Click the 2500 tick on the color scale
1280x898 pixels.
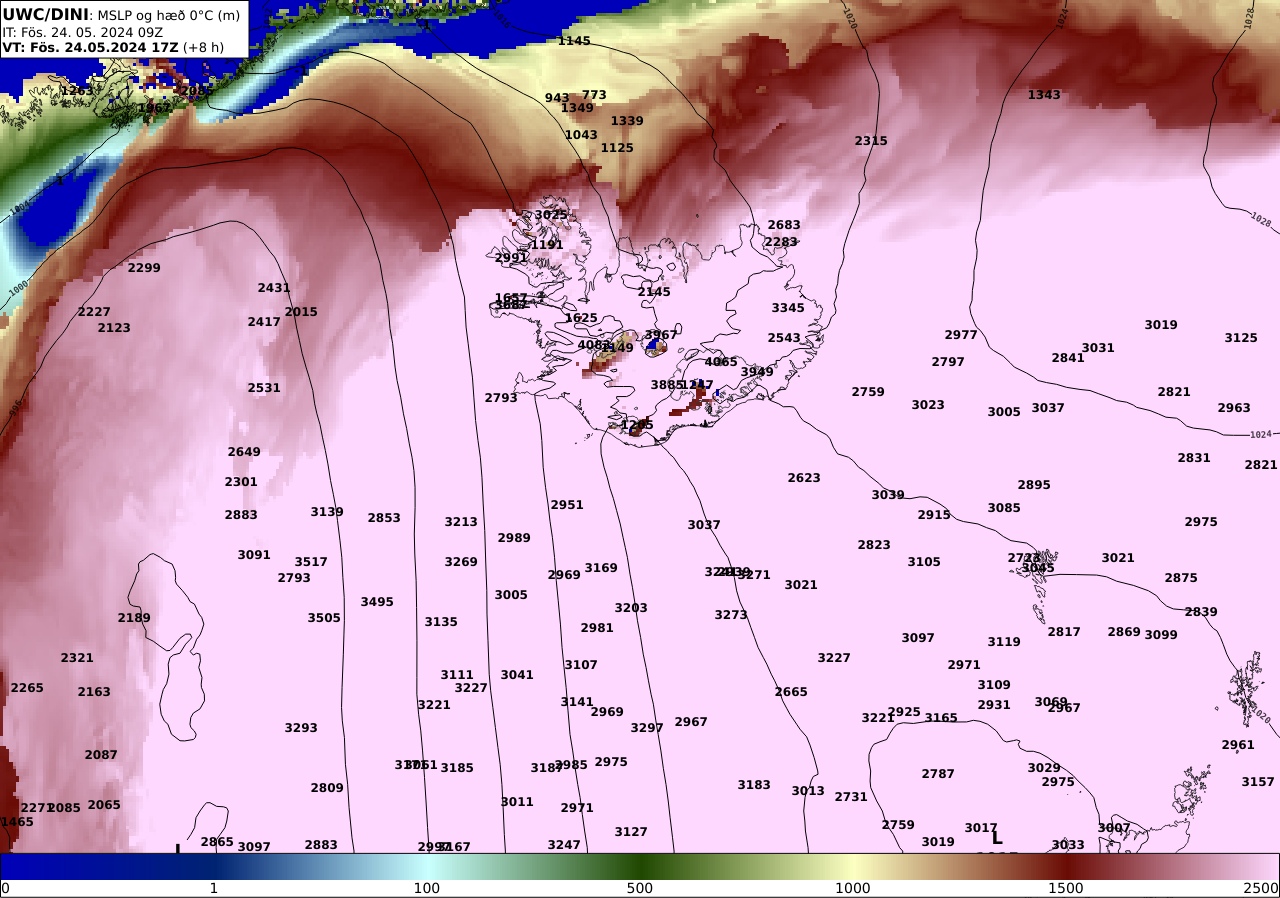[1262, 888]
